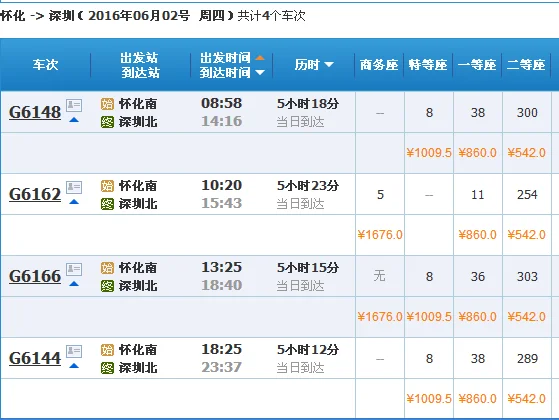This screenshot has width=559, height=420.
Task: Click terminal station icon for G6144 深圳北
Action: [x=107, y=368]
